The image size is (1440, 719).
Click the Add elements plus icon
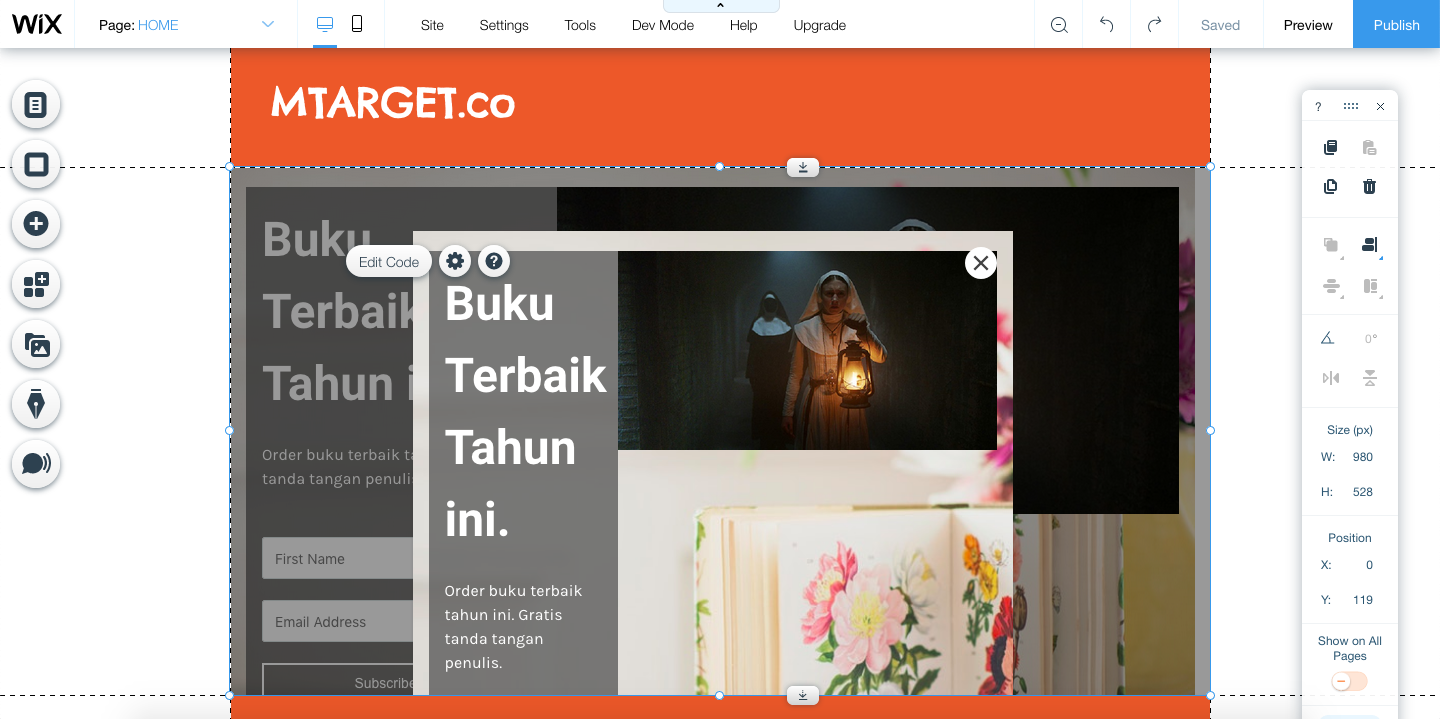(36, 224)
